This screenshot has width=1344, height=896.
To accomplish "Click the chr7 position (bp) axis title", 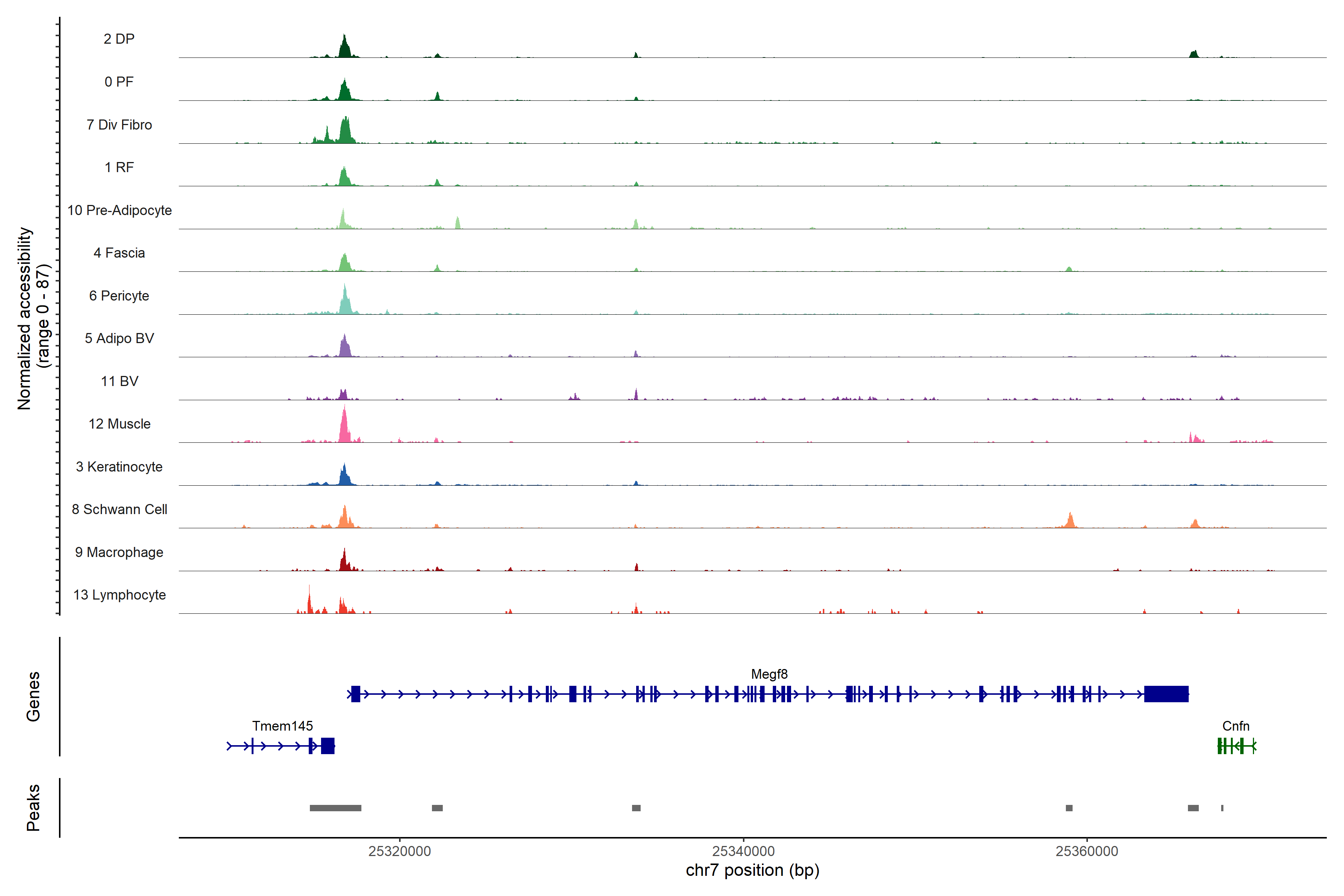I will [752, 870].
